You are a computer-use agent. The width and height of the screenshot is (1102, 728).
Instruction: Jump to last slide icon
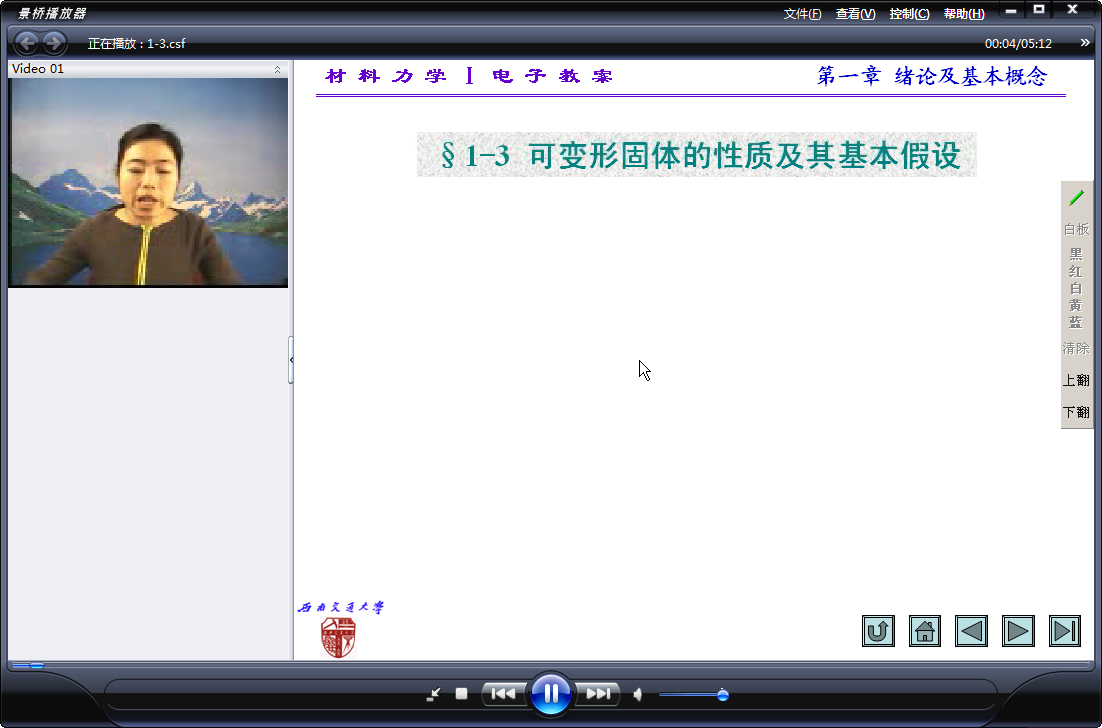pos(1065,631)
